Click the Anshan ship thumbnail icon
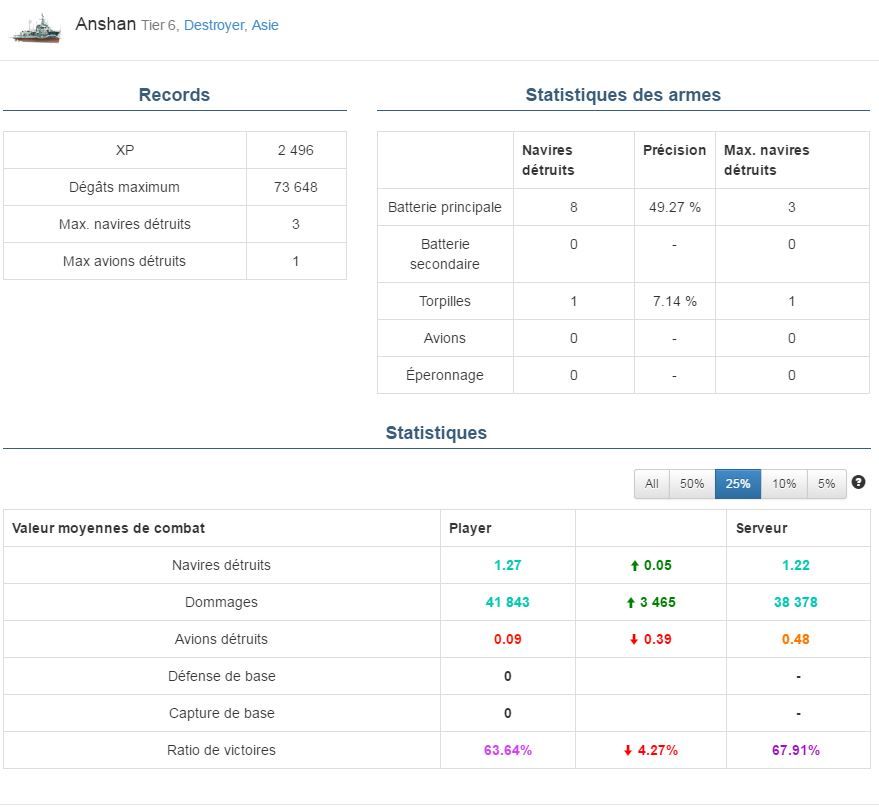 point(36,27)
